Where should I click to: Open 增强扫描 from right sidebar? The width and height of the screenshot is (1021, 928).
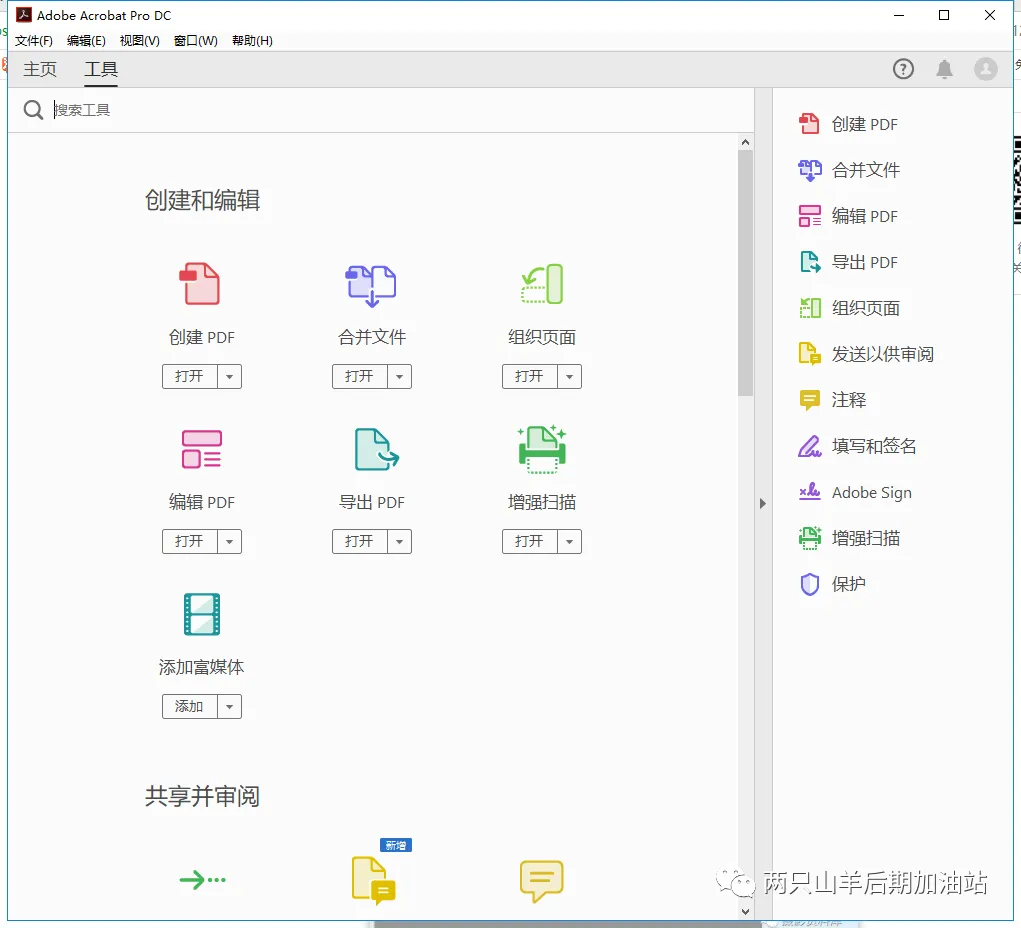tap(848, 539)
